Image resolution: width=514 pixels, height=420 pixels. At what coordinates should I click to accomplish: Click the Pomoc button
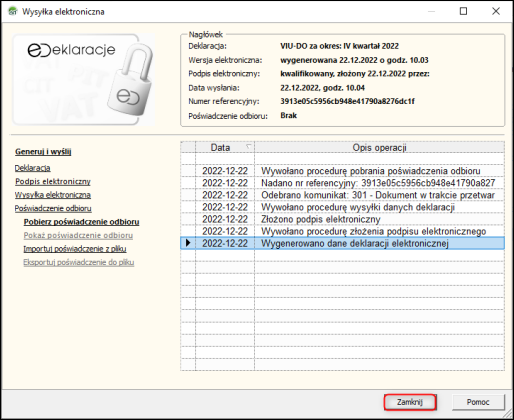coord(478,402)
